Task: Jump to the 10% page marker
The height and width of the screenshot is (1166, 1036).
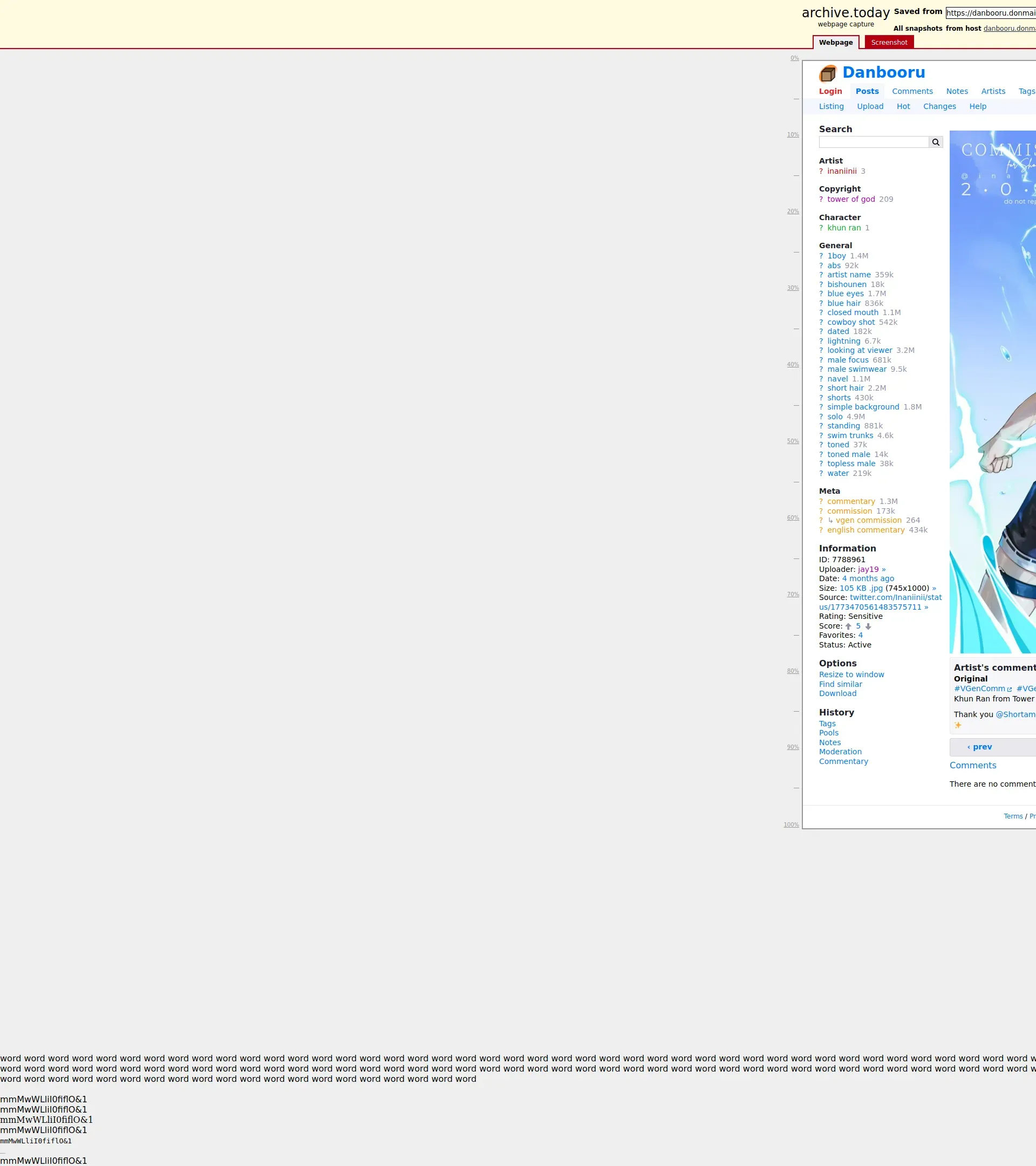Action: (x=793, y=135)
